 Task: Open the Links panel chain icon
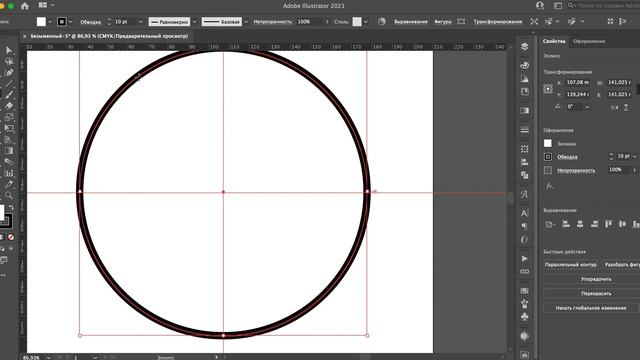tap(524, 271)
